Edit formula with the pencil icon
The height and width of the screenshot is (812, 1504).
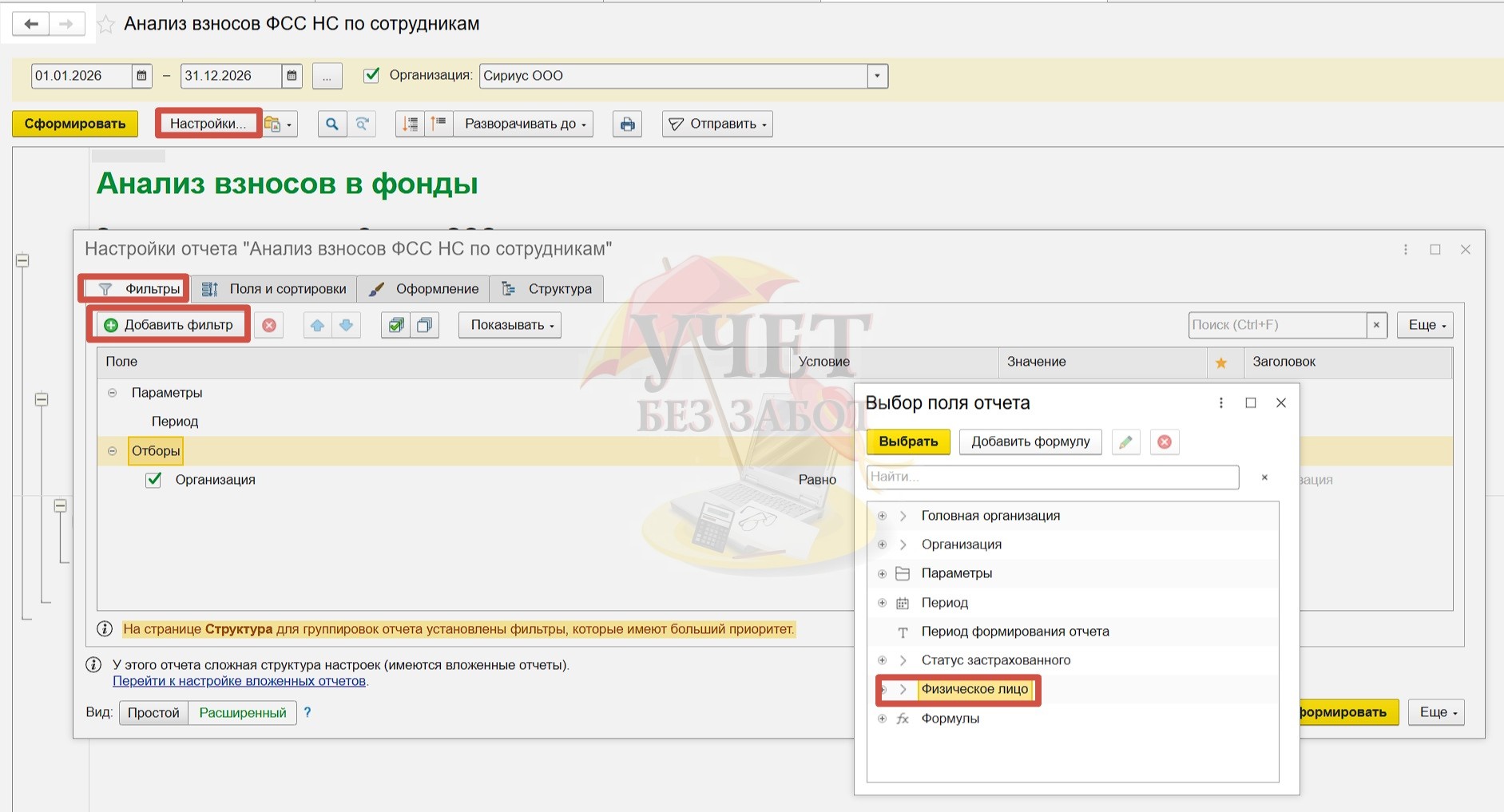coord(1125,442)
